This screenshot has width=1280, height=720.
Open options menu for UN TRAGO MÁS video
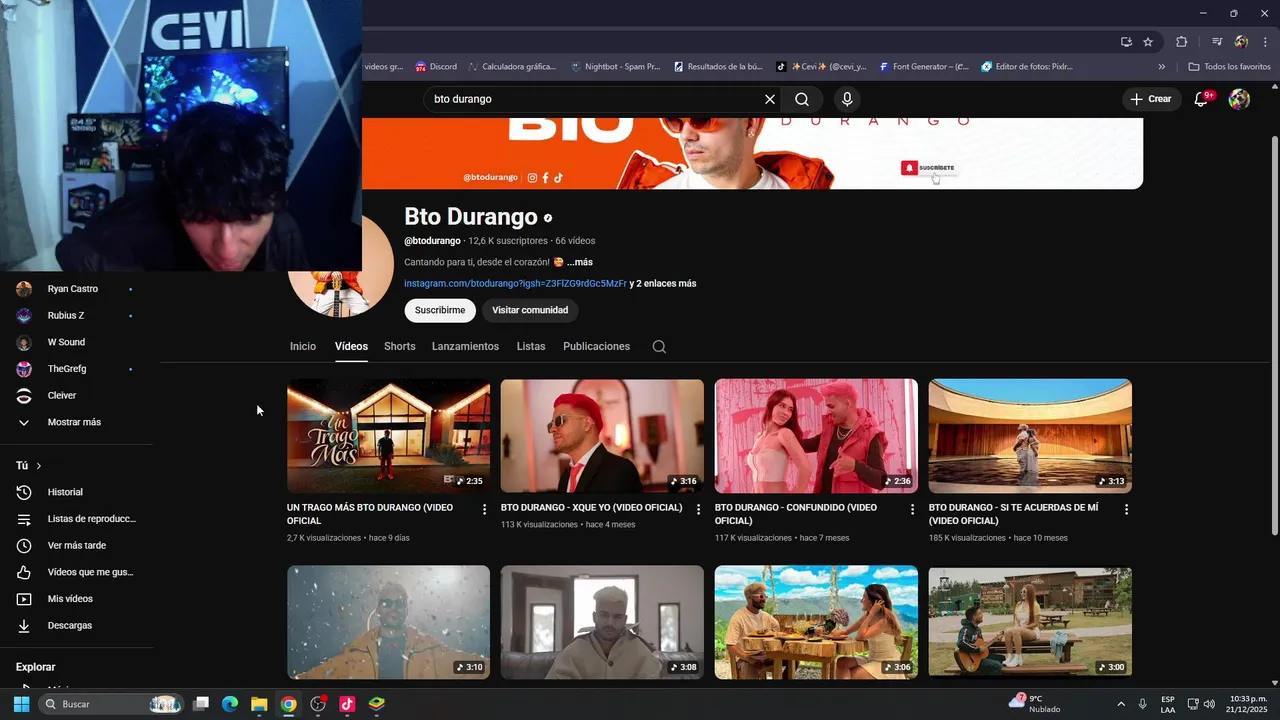point(484,509)
